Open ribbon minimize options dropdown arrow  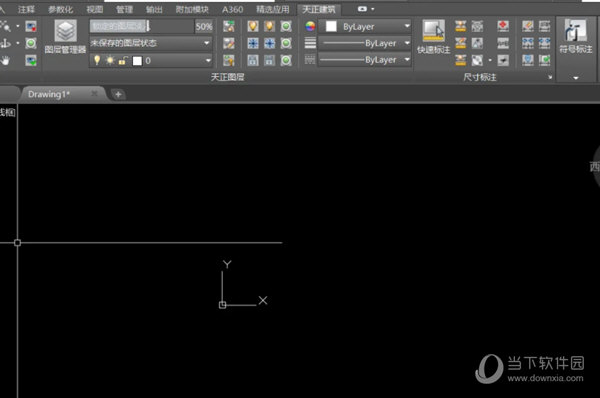coord(373,9)
